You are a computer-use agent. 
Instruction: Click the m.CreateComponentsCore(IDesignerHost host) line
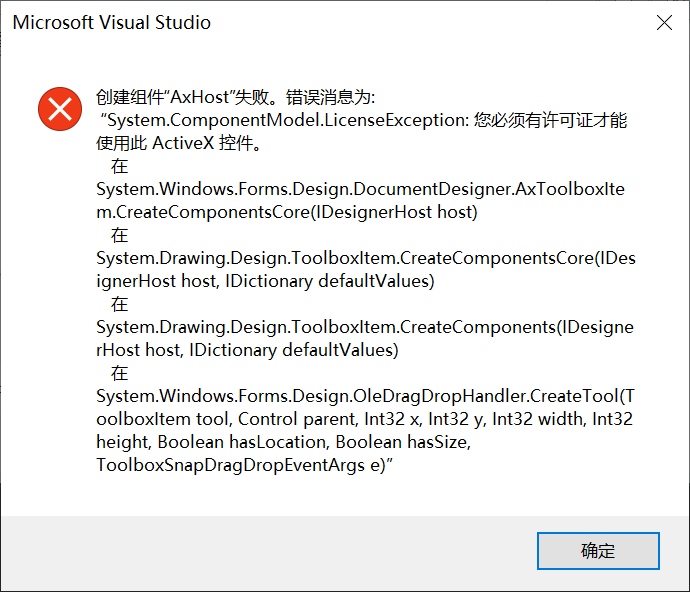[287, 212]
